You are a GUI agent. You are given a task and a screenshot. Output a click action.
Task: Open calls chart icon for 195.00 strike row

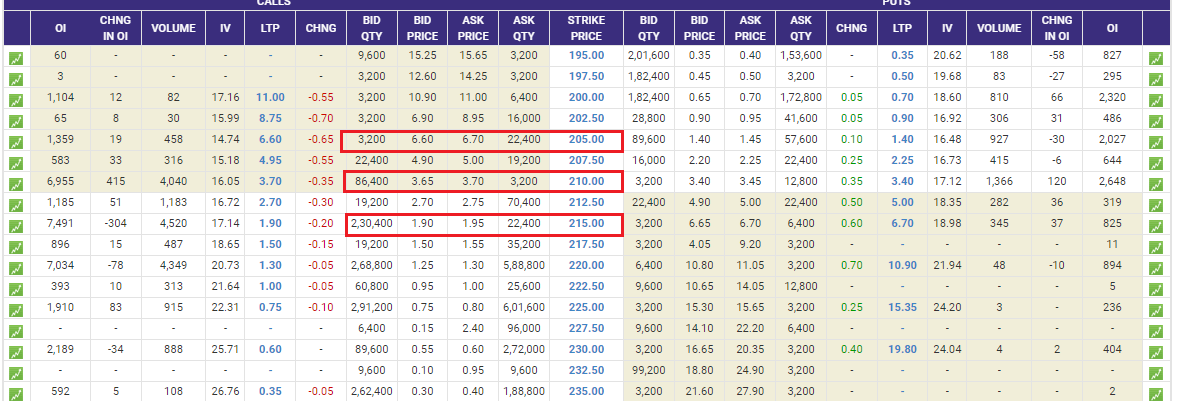click(x=16, y=56)
